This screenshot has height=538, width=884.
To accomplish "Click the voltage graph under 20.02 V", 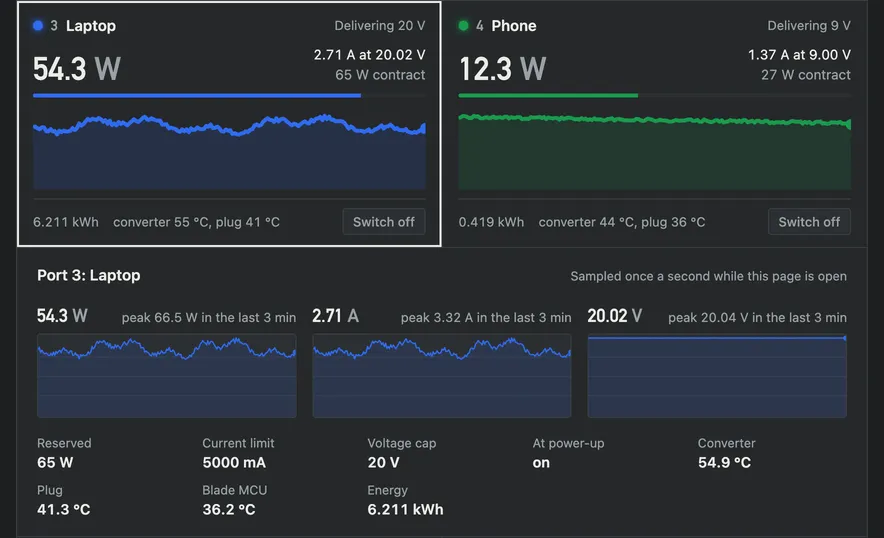I will tap(717, 376).
